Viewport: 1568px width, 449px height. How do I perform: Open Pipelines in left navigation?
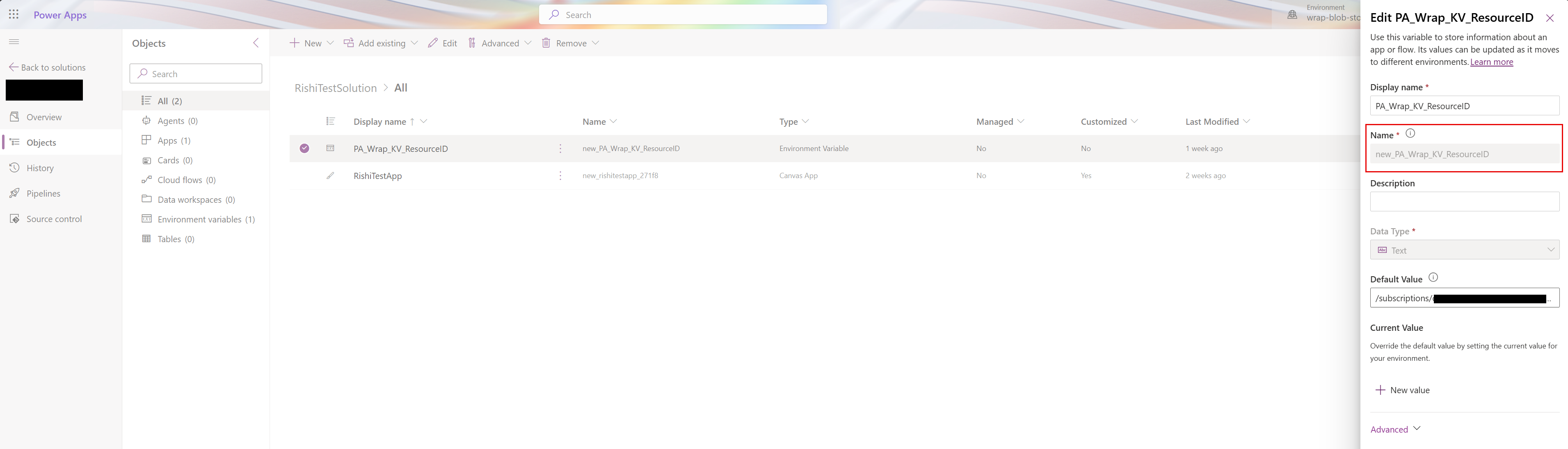click(43, 194)
